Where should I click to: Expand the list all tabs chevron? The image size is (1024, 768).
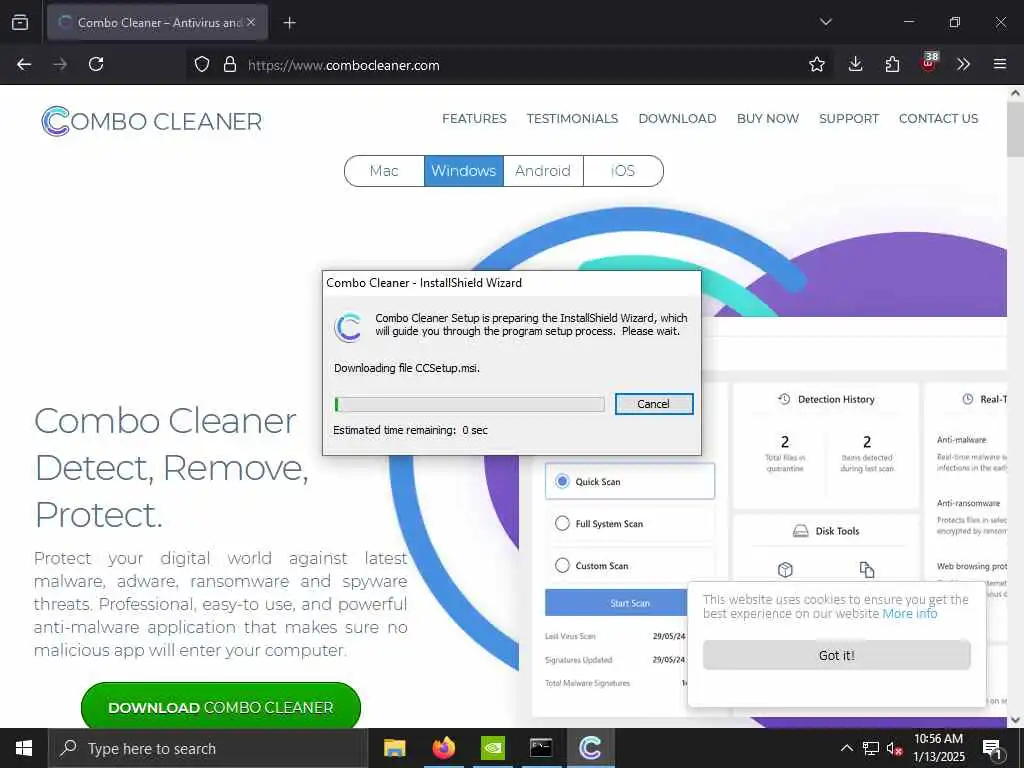pyautogui.click(x=825, y=22)
